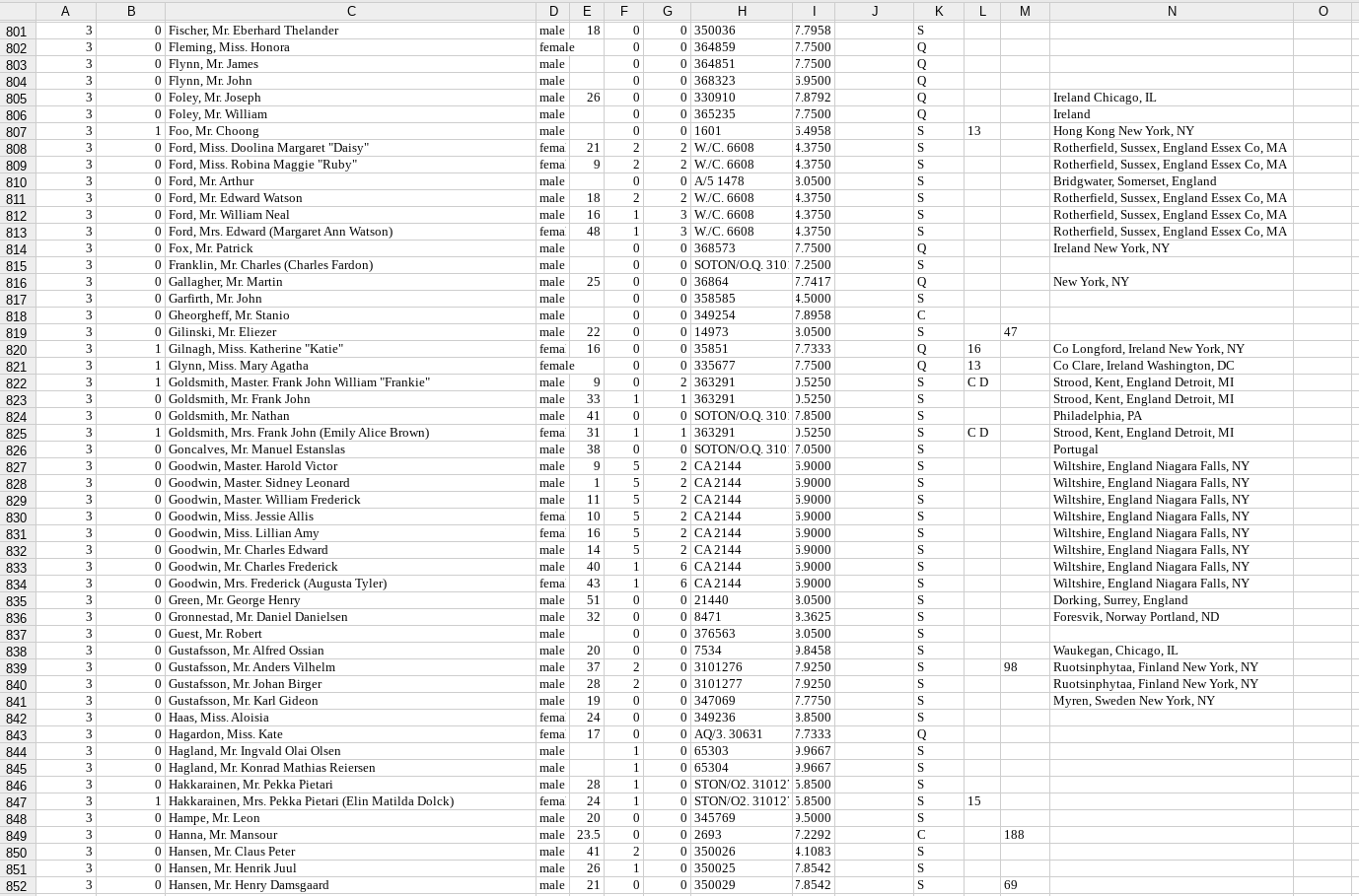Select row 801 header
1359x896 pixels.
(x=17, y=32)
